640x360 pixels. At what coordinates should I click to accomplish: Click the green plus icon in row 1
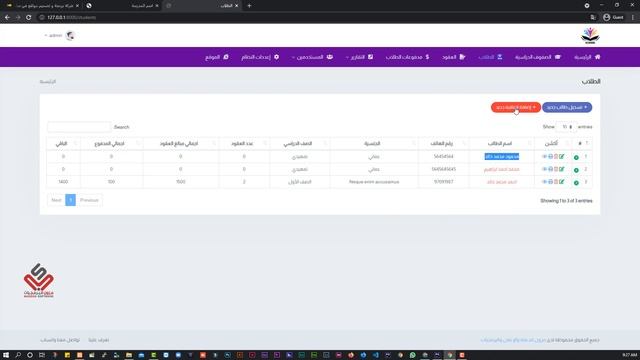576,158
